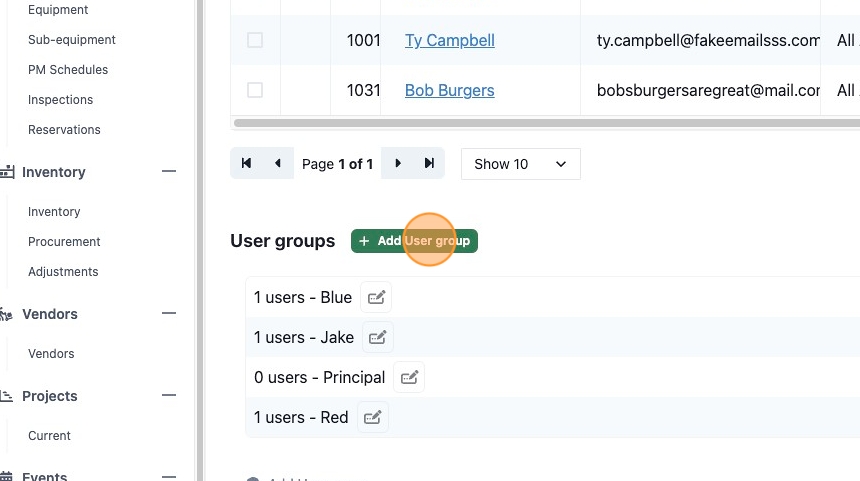Jump to the last page
This screenshot has height=481, width=860.
pos(429,163)
